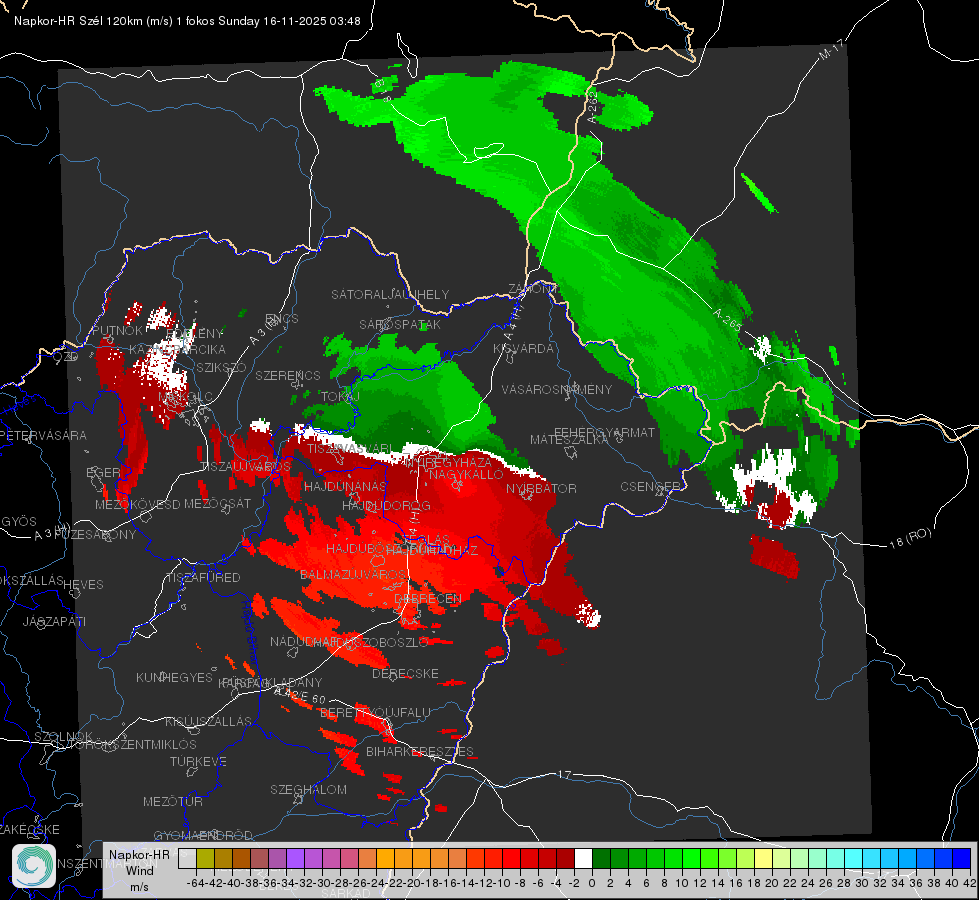Select the NAGYKALLO label
This screenshot has width=979, height=900.
[466, 475]
